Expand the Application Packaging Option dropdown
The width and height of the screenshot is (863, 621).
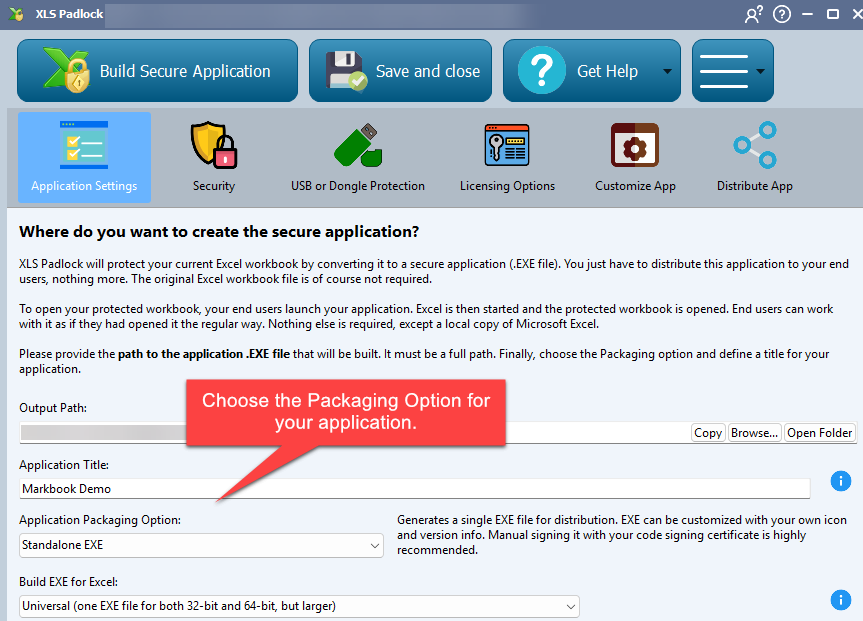tap(201, 546)
